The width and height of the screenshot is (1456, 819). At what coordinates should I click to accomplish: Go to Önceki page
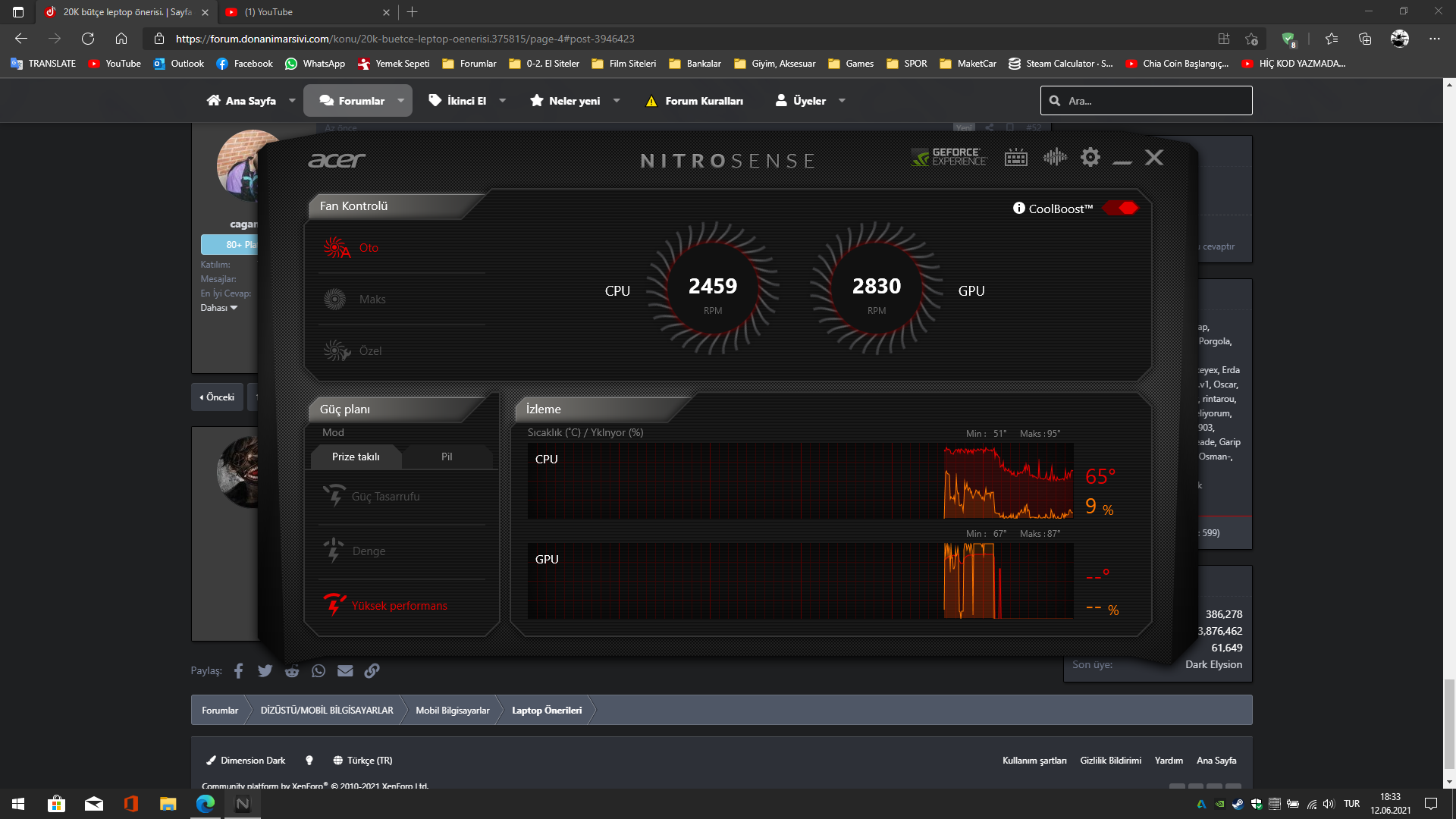[218, 397]
